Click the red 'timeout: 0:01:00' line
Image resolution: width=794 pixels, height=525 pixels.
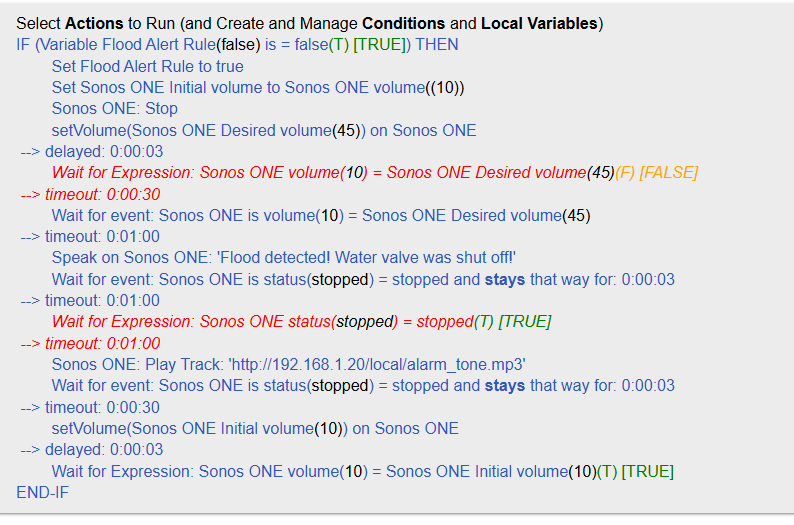coord(90,343)
